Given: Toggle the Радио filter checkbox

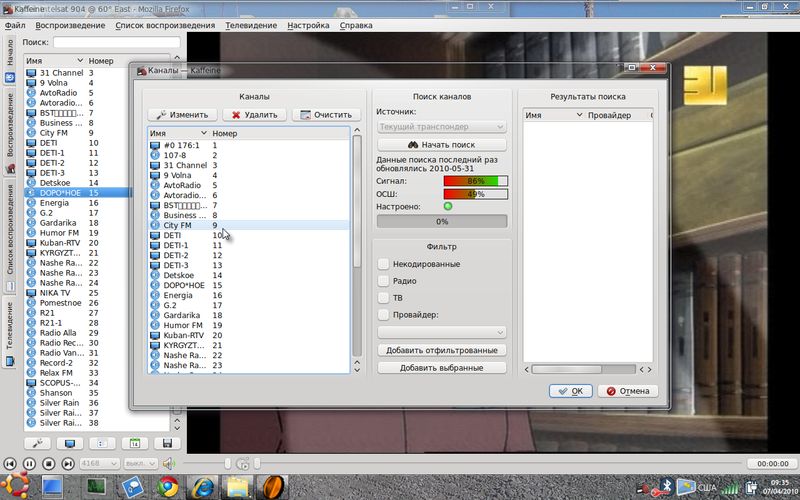Looking at the screenshot, I should pyautogui.click(x=385, y=280).
